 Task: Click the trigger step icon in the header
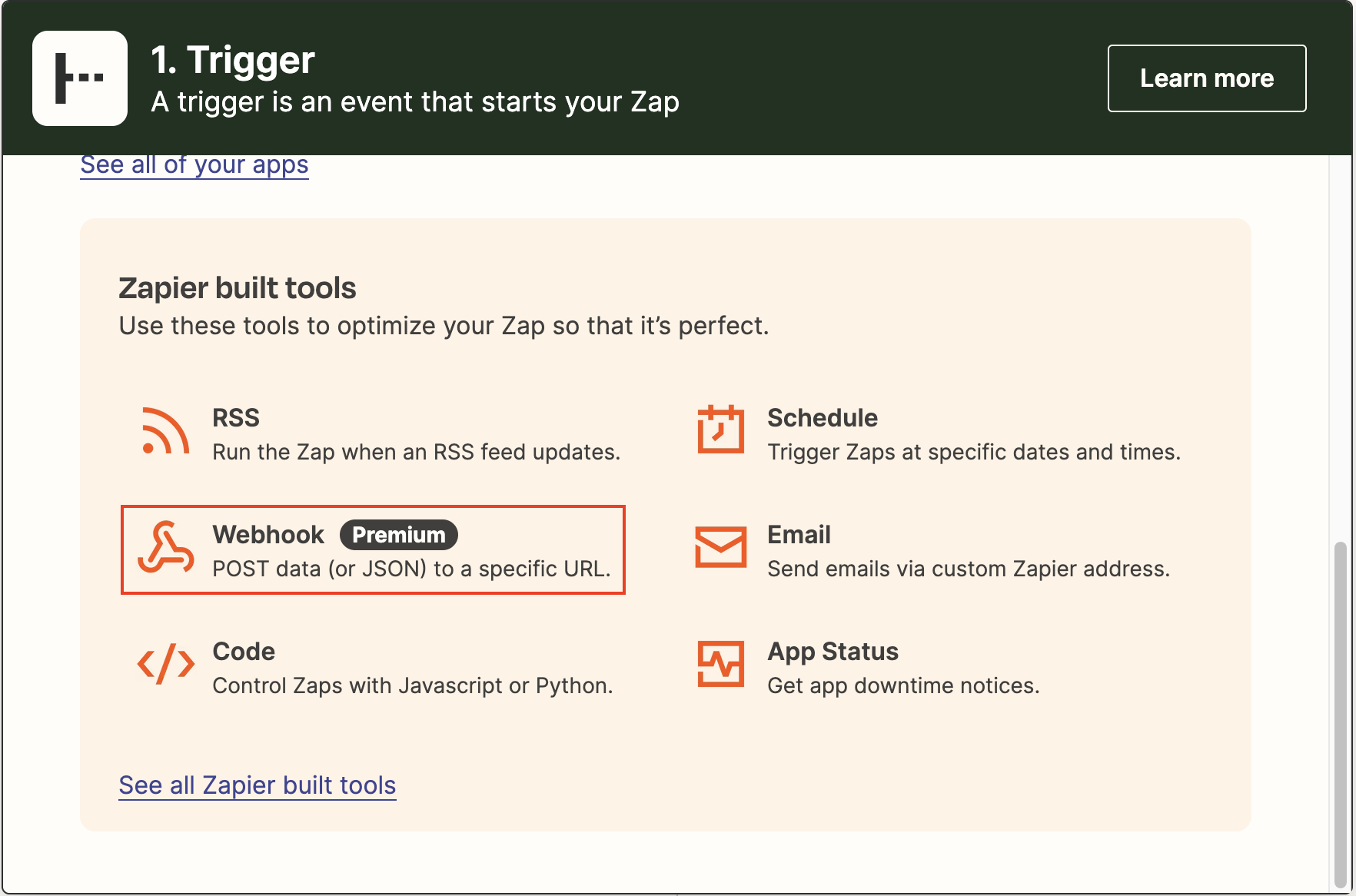[80, 78]
